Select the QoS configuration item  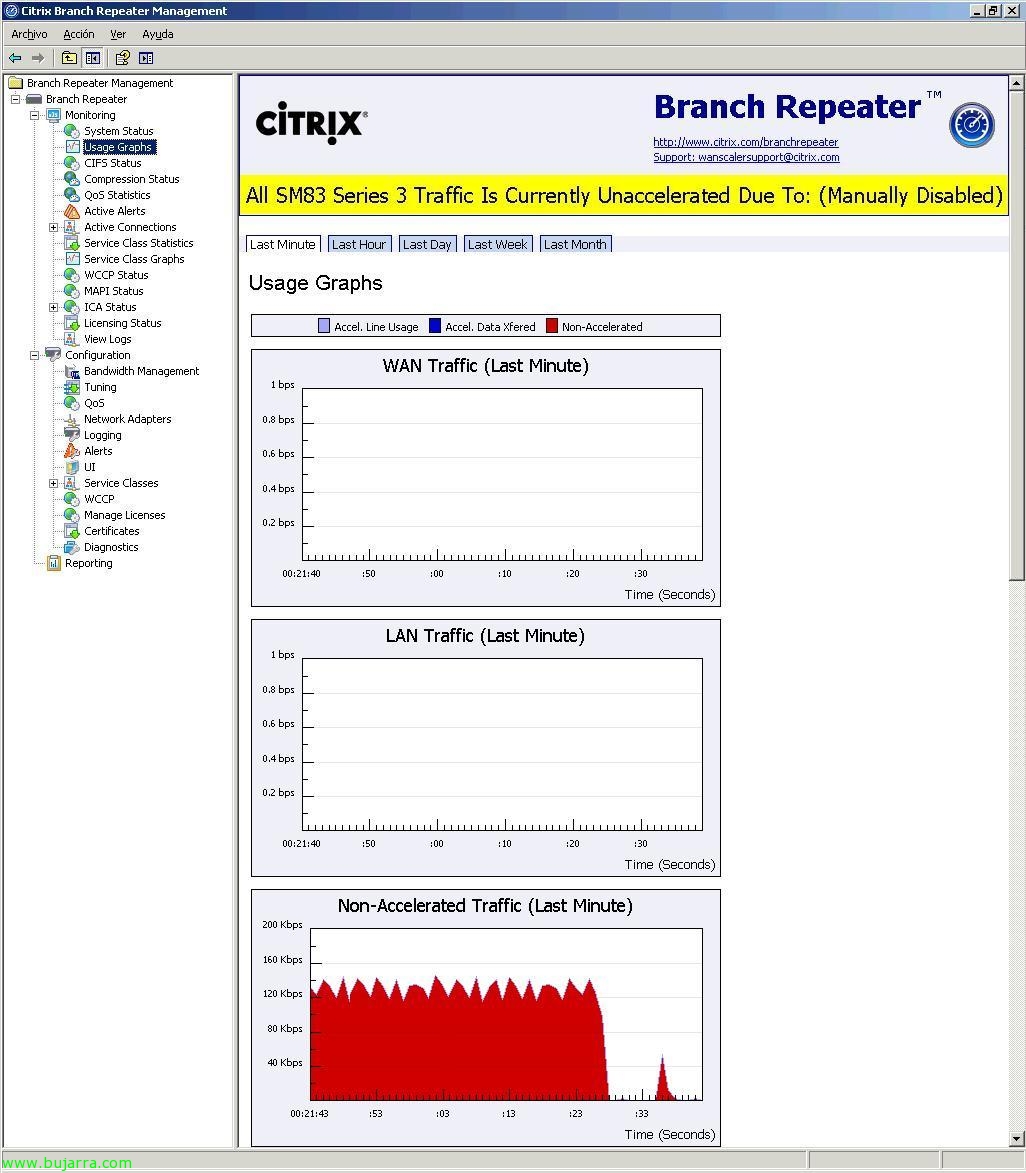click(x=94, y=403)
